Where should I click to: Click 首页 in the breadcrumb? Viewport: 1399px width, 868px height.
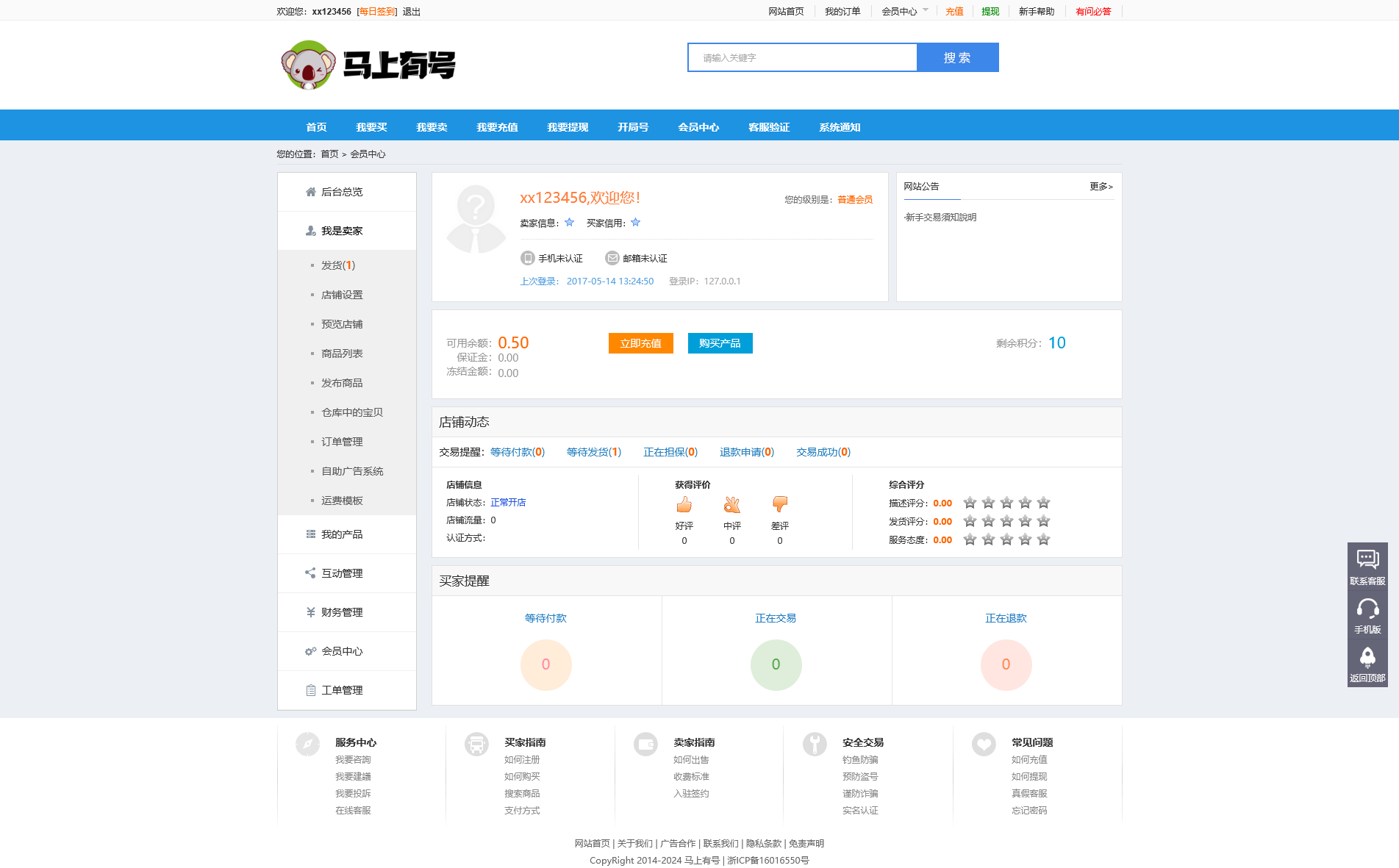click(x=329, y=154)
